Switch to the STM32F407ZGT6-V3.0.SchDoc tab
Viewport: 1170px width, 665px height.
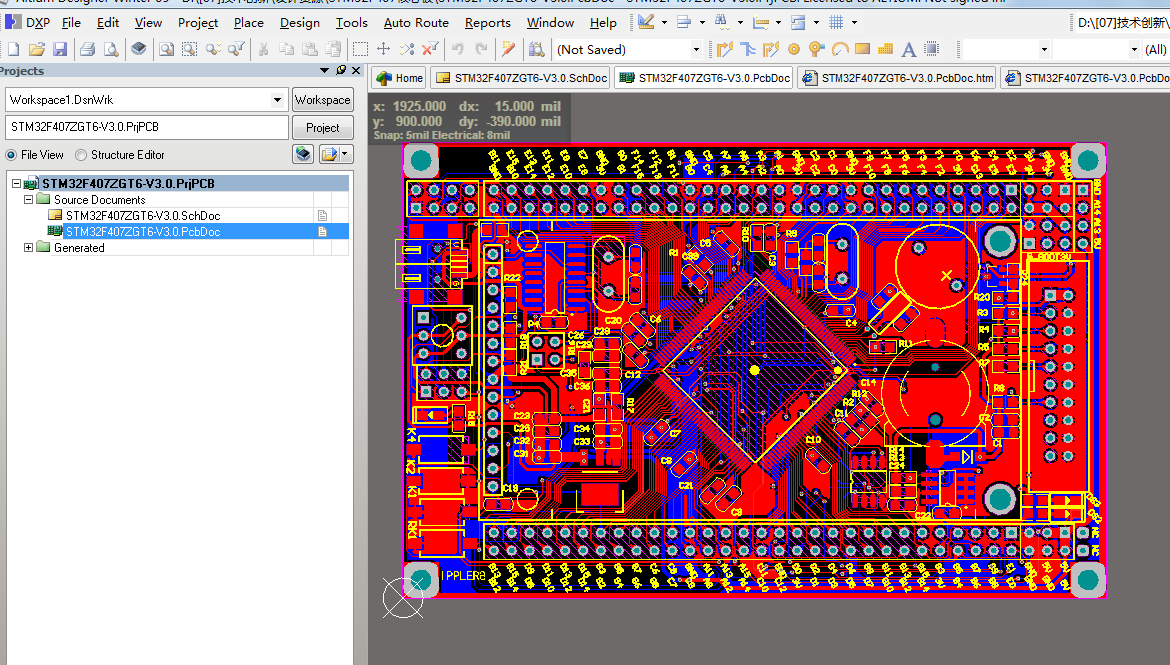(x=522, y=78)
